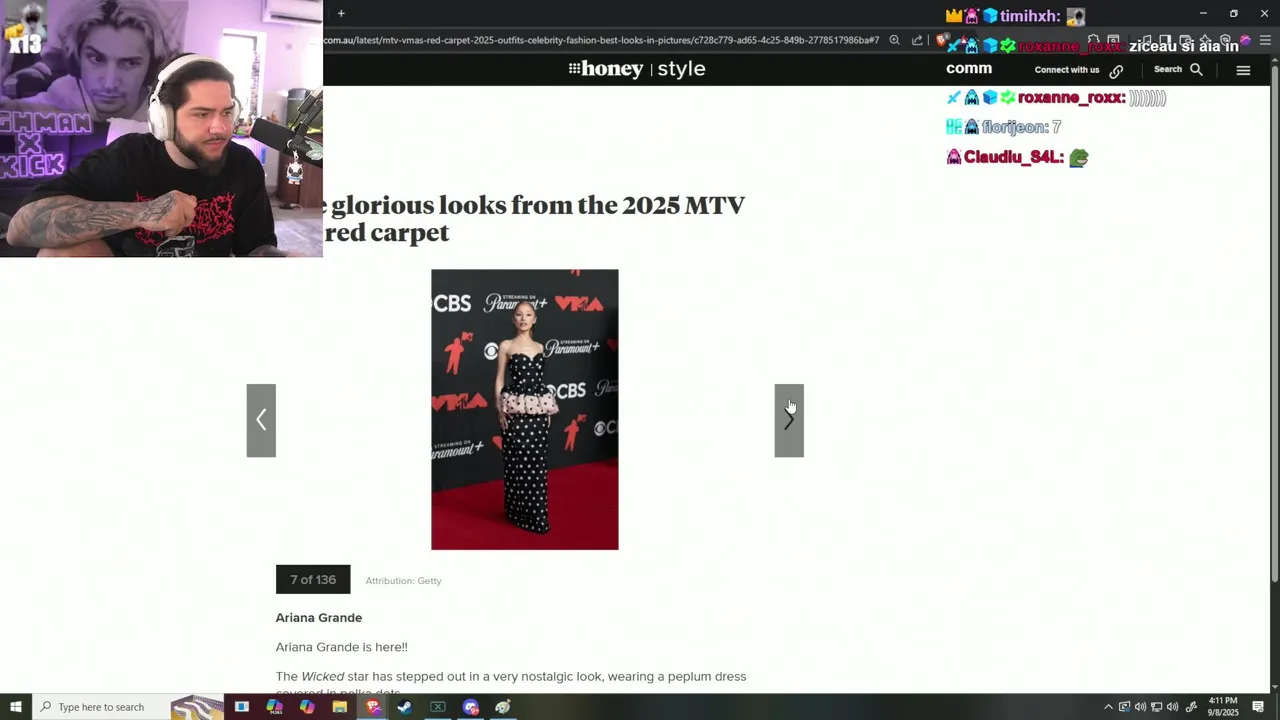The image size is (1280, 720).
Task: Open the hamburger menu on the honey site header
Action: (x=1243, y=70)
